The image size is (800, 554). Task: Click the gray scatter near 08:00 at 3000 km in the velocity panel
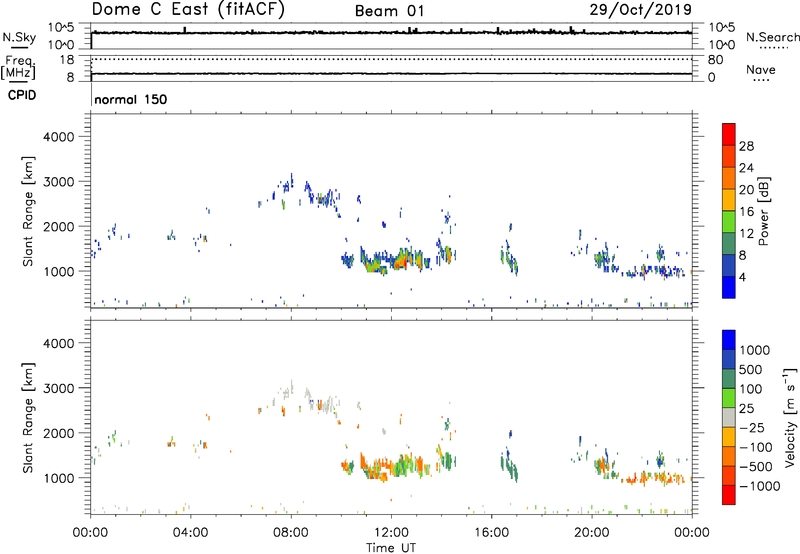(286, 393)
